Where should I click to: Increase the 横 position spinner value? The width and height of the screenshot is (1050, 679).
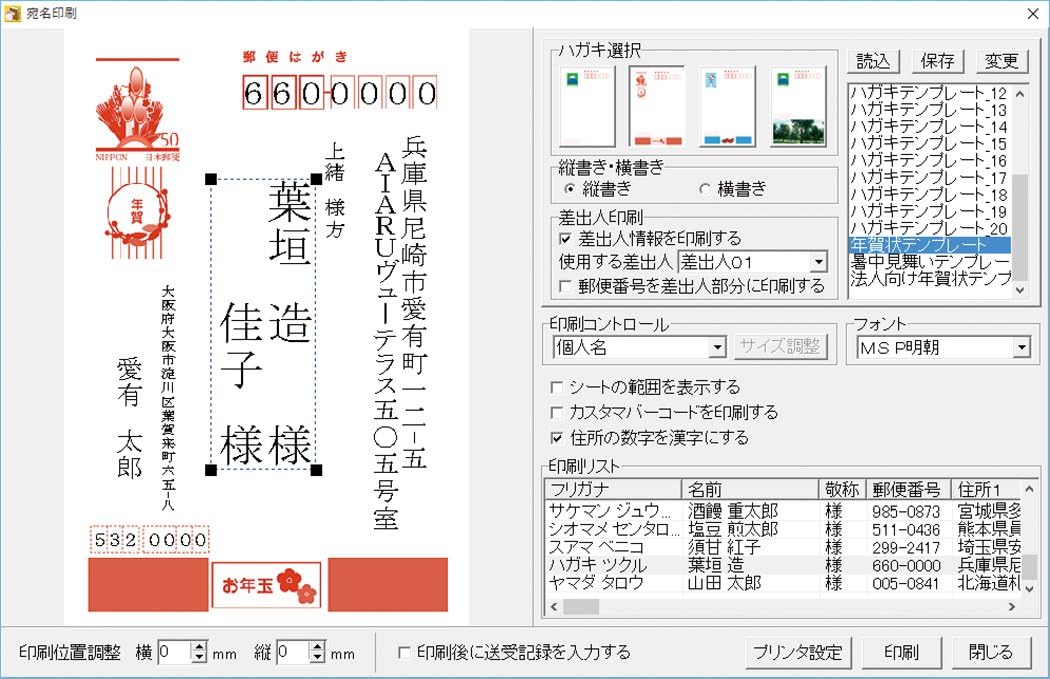pyautogui.click(x=198, y=647)
